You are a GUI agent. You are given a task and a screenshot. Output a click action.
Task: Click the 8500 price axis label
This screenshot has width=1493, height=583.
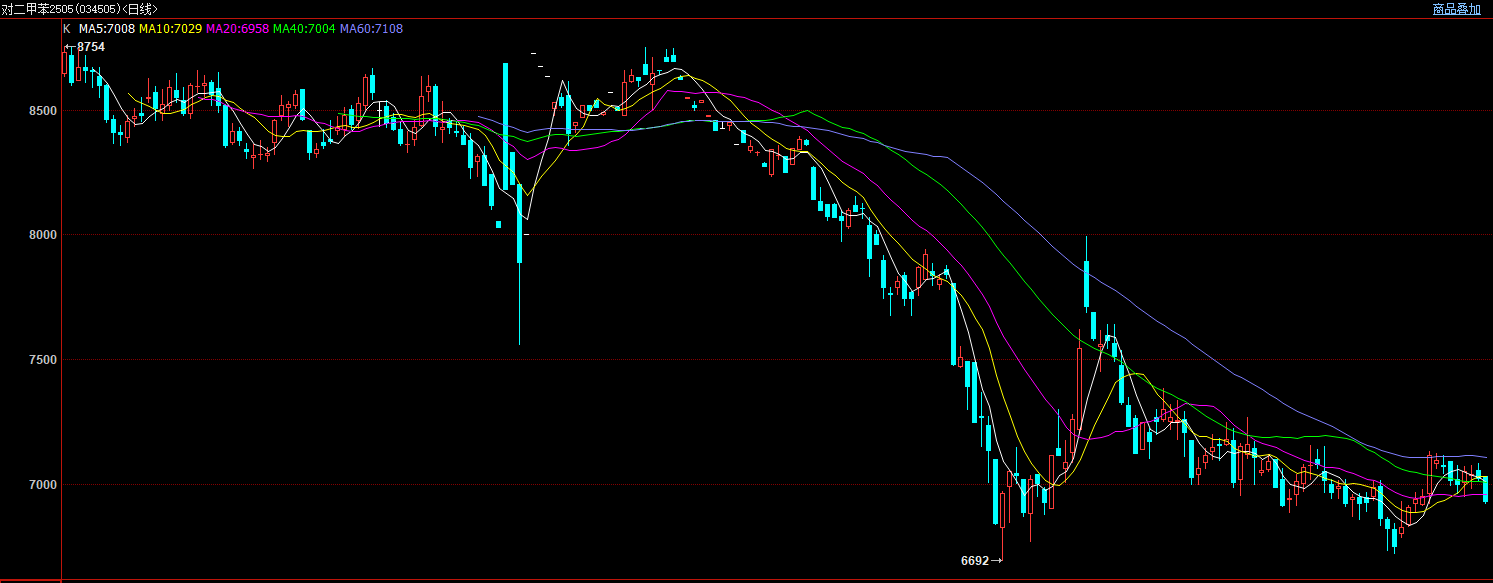click(42, 110)
